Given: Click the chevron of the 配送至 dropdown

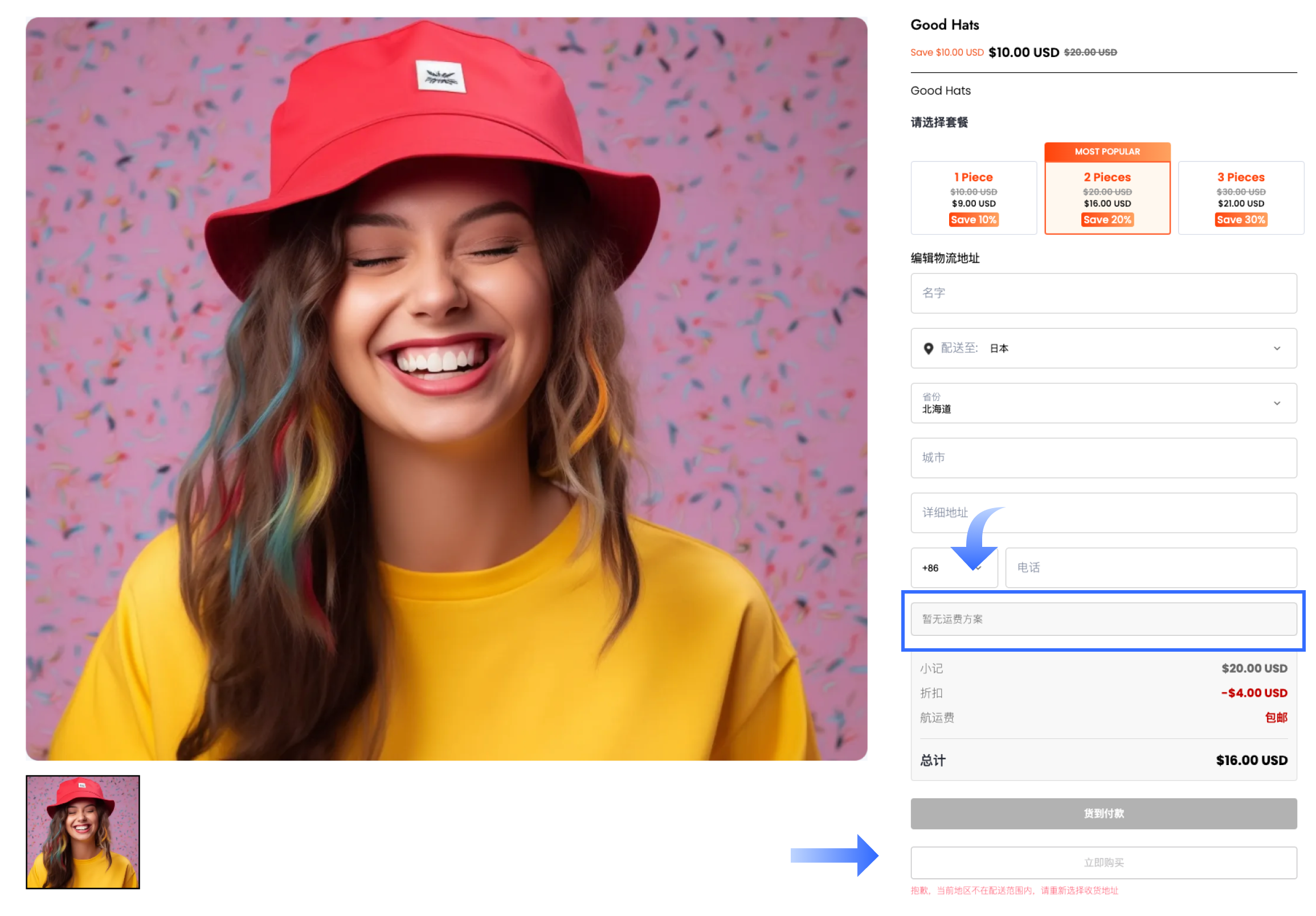Looking at the screenshot, I should tap(1277, 349).
